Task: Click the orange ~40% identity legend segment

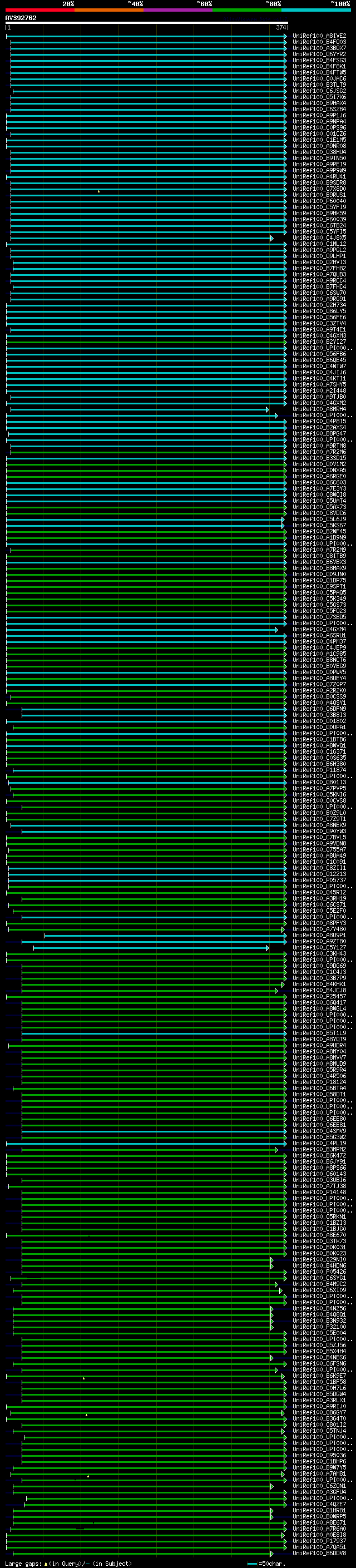Action: coord(109,10)
